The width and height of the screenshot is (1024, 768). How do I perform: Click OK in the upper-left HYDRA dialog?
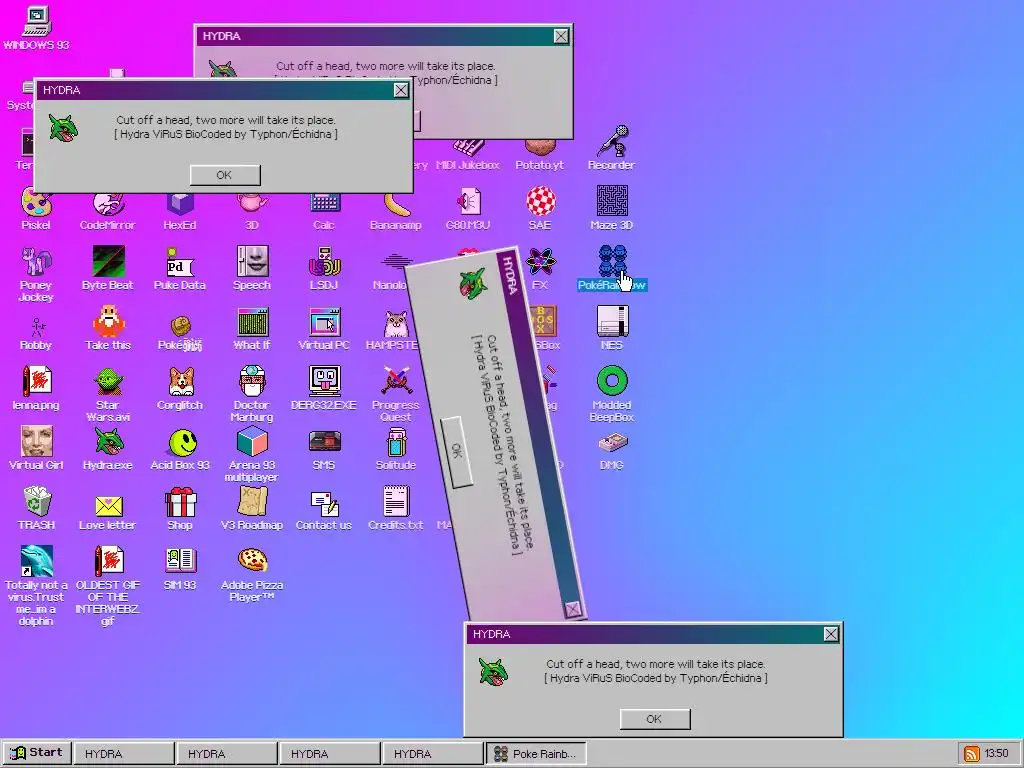(225, 175)
